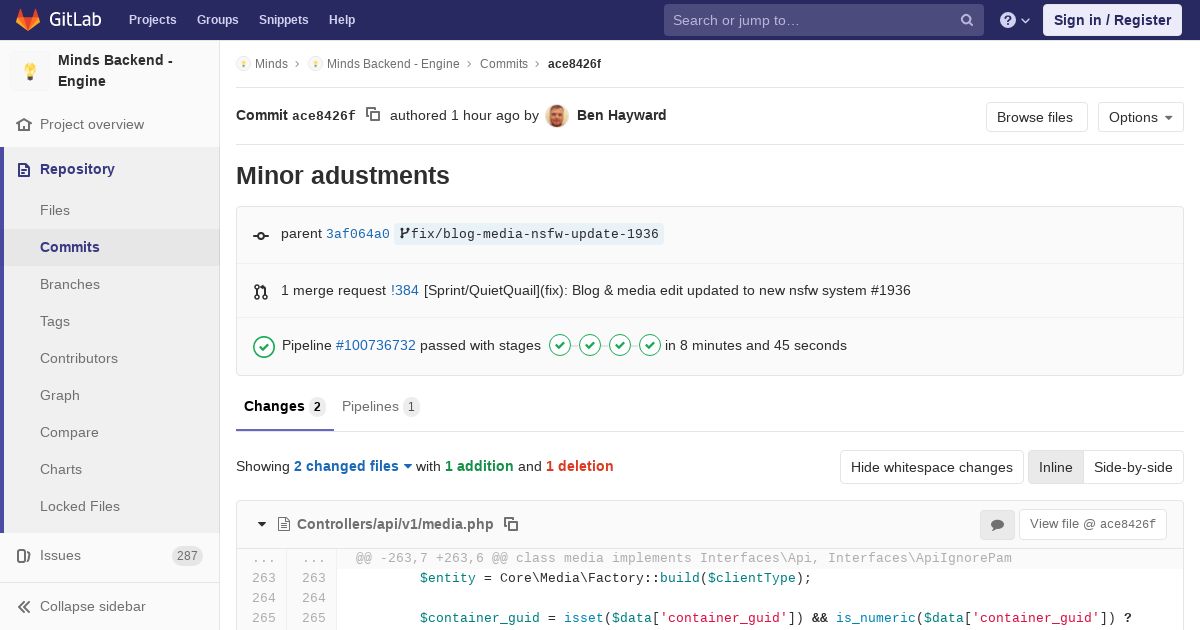Open Commits in the Repository sidebar
Viewport: 1200px width, 630px height.
70,247
